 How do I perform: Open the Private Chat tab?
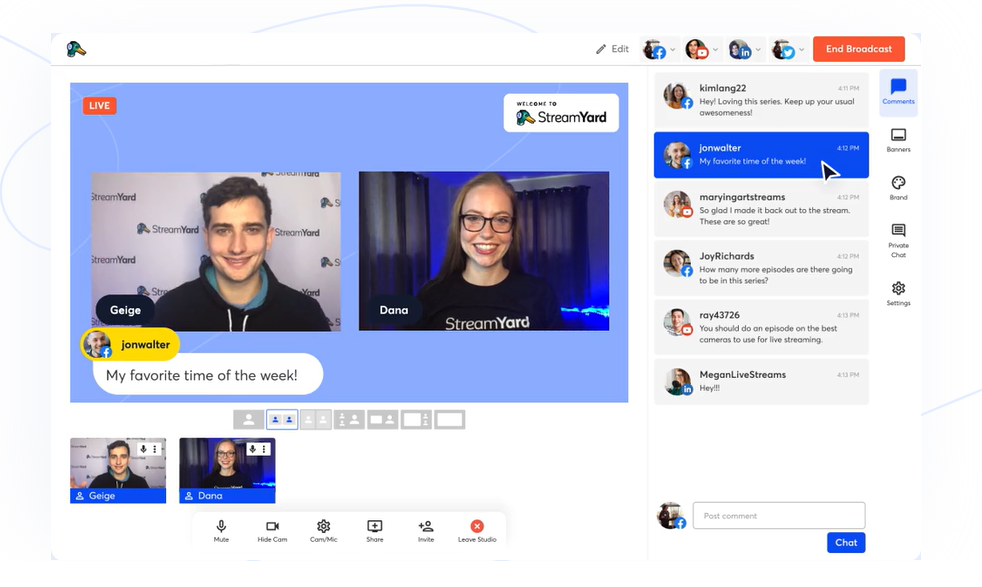pos(898,241)
